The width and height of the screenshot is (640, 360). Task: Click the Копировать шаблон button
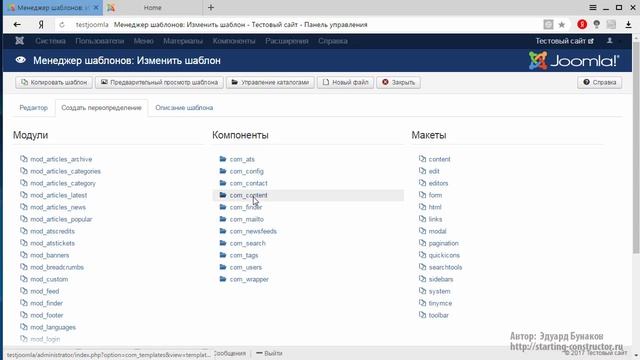point(54,82)
